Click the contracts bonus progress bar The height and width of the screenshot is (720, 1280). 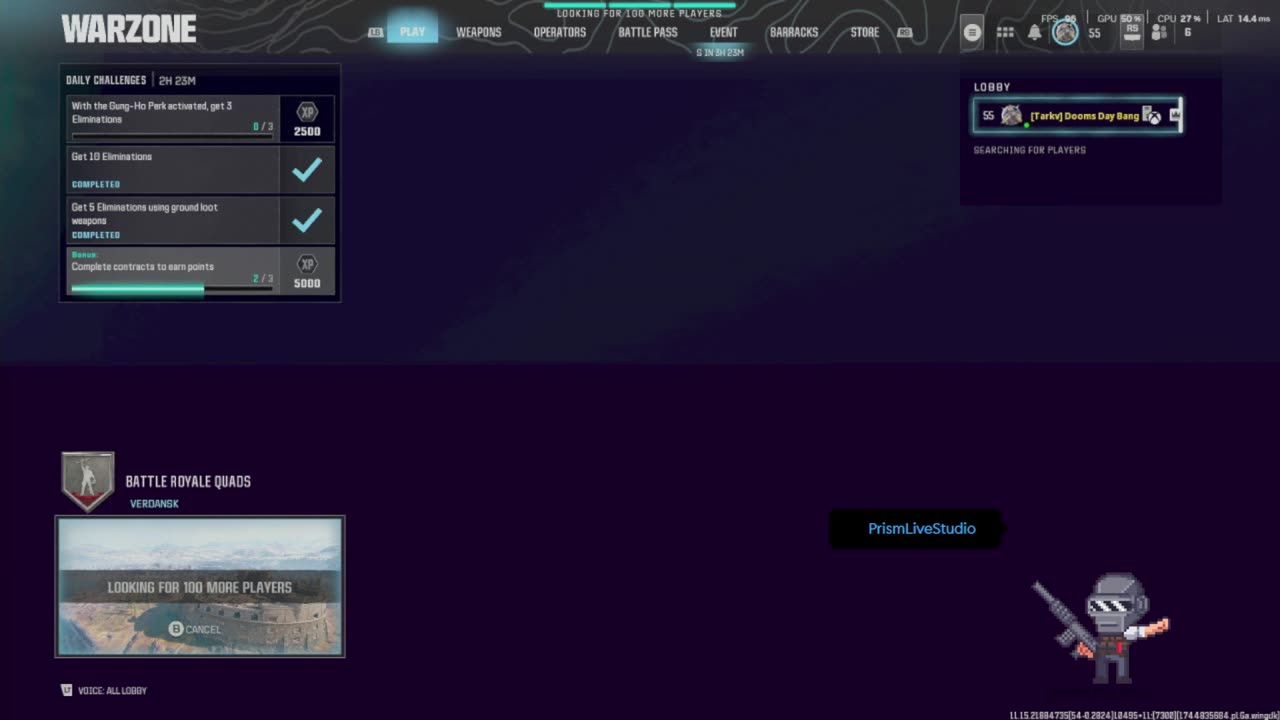point(172,289)
